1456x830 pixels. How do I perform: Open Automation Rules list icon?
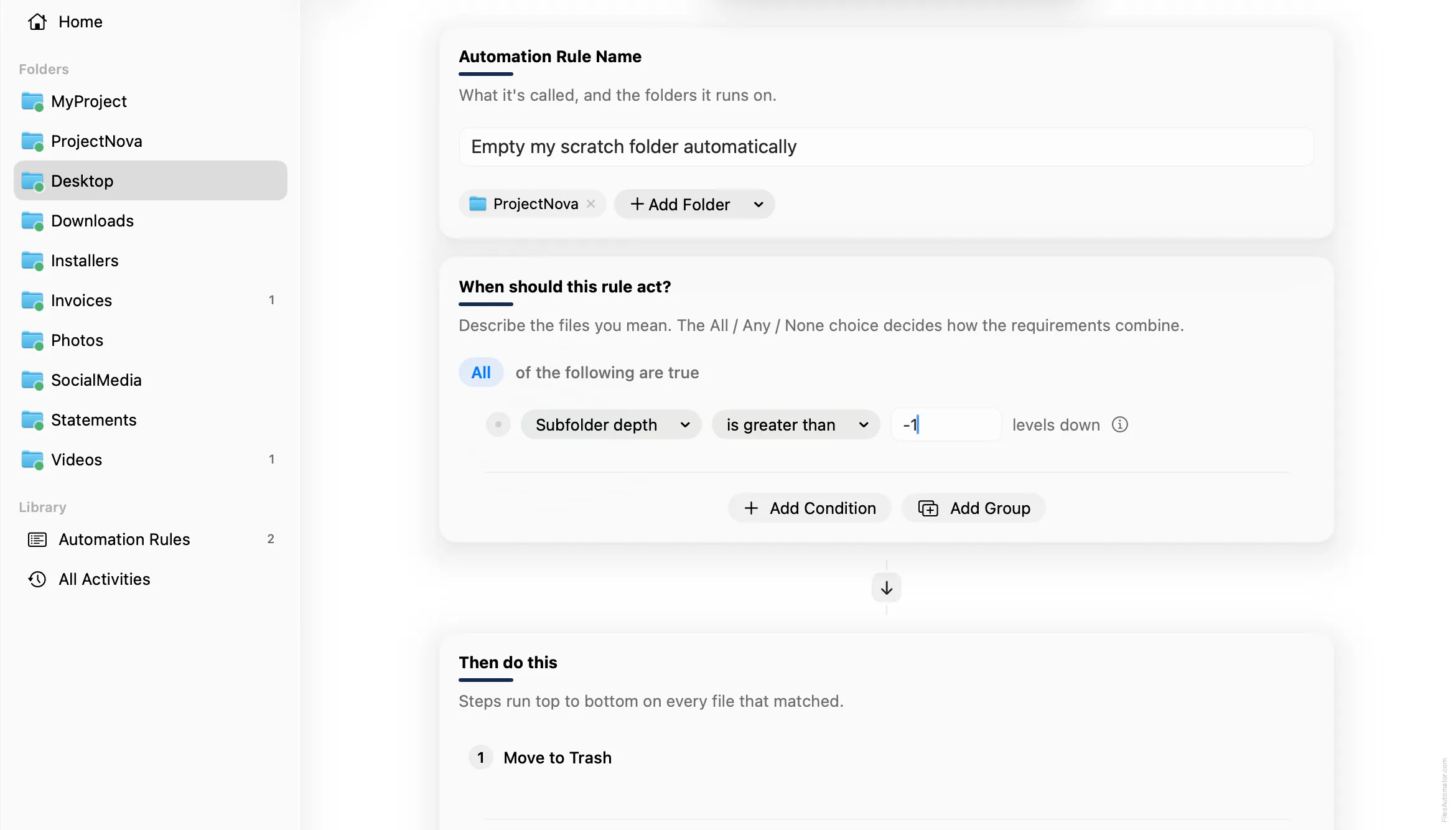tap(37, 539)
